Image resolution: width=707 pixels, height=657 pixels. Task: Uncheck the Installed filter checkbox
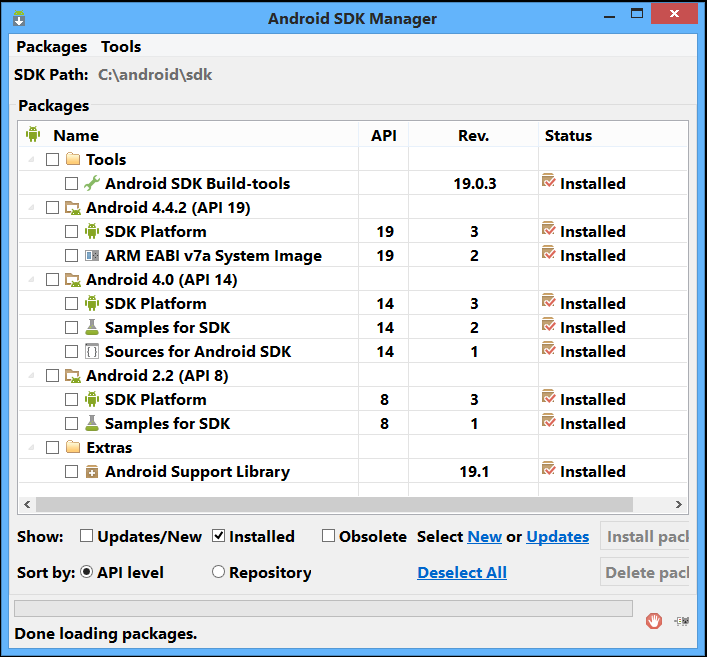[x=219, y=536]
